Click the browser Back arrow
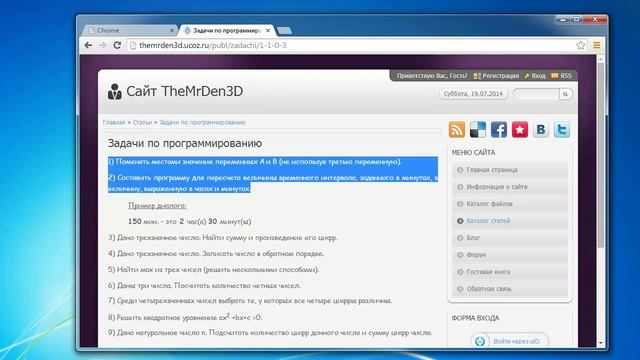Viewport: 640px width, 360px height. tap(88, 45)
